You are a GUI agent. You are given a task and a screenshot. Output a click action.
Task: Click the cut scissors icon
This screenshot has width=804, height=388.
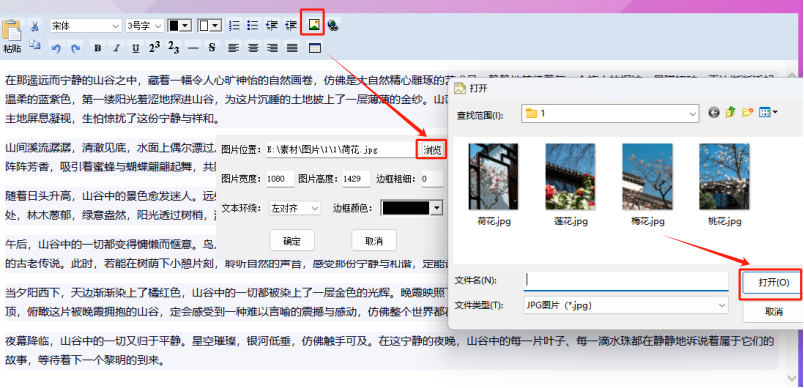pos(35,26)
